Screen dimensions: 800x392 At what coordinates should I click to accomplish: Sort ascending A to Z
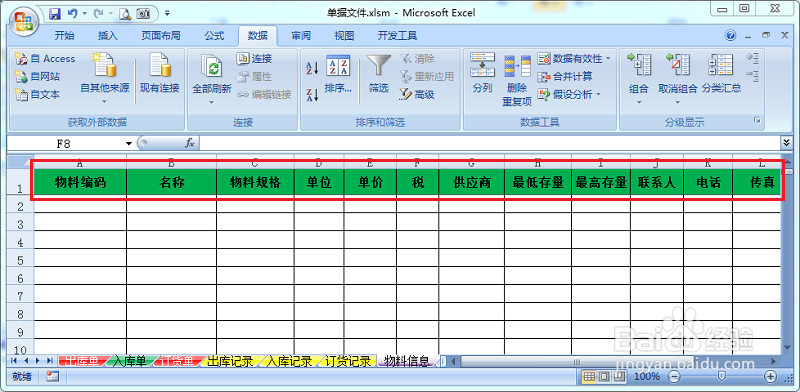[312, 67]
